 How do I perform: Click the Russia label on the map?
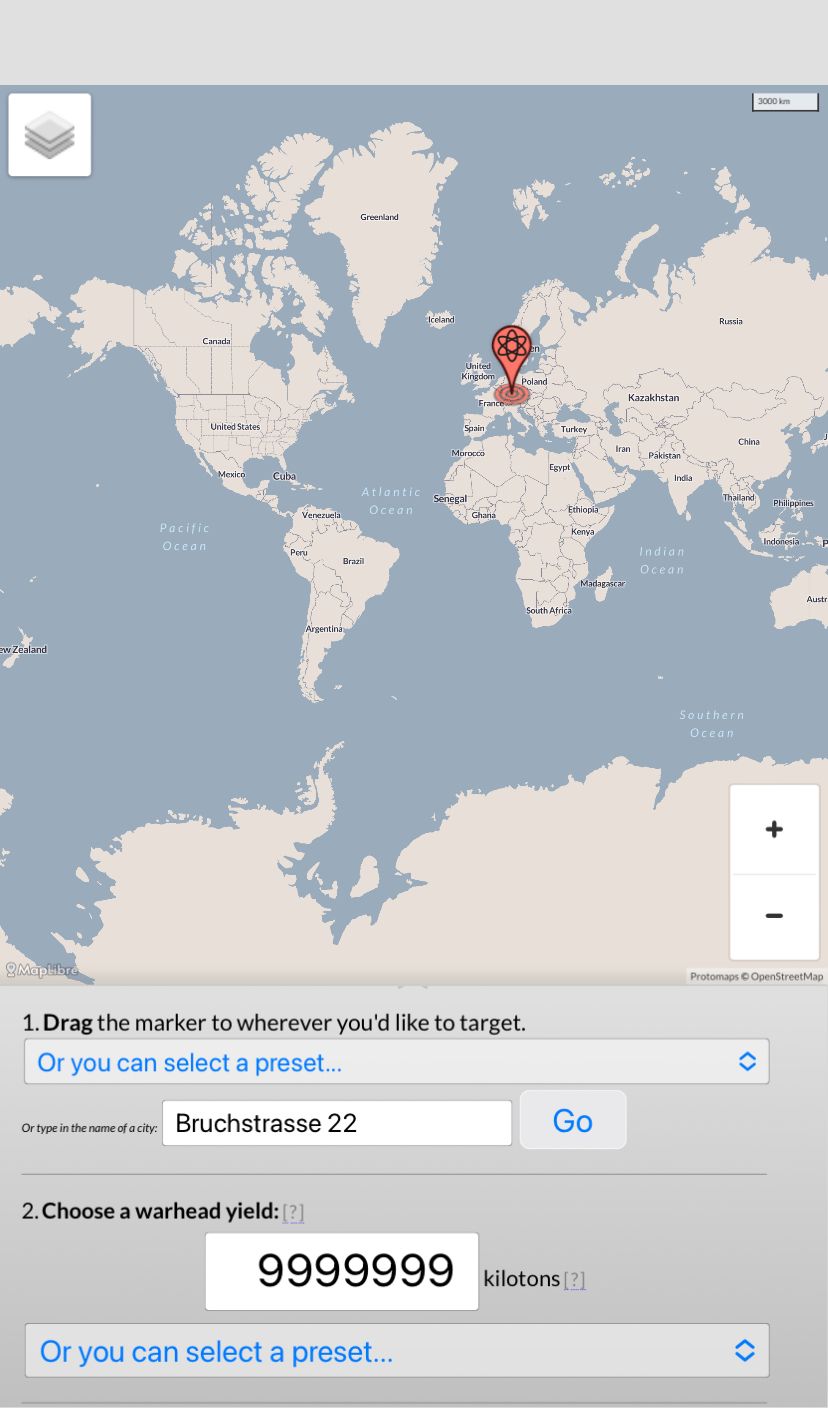(x=731, y=321)
